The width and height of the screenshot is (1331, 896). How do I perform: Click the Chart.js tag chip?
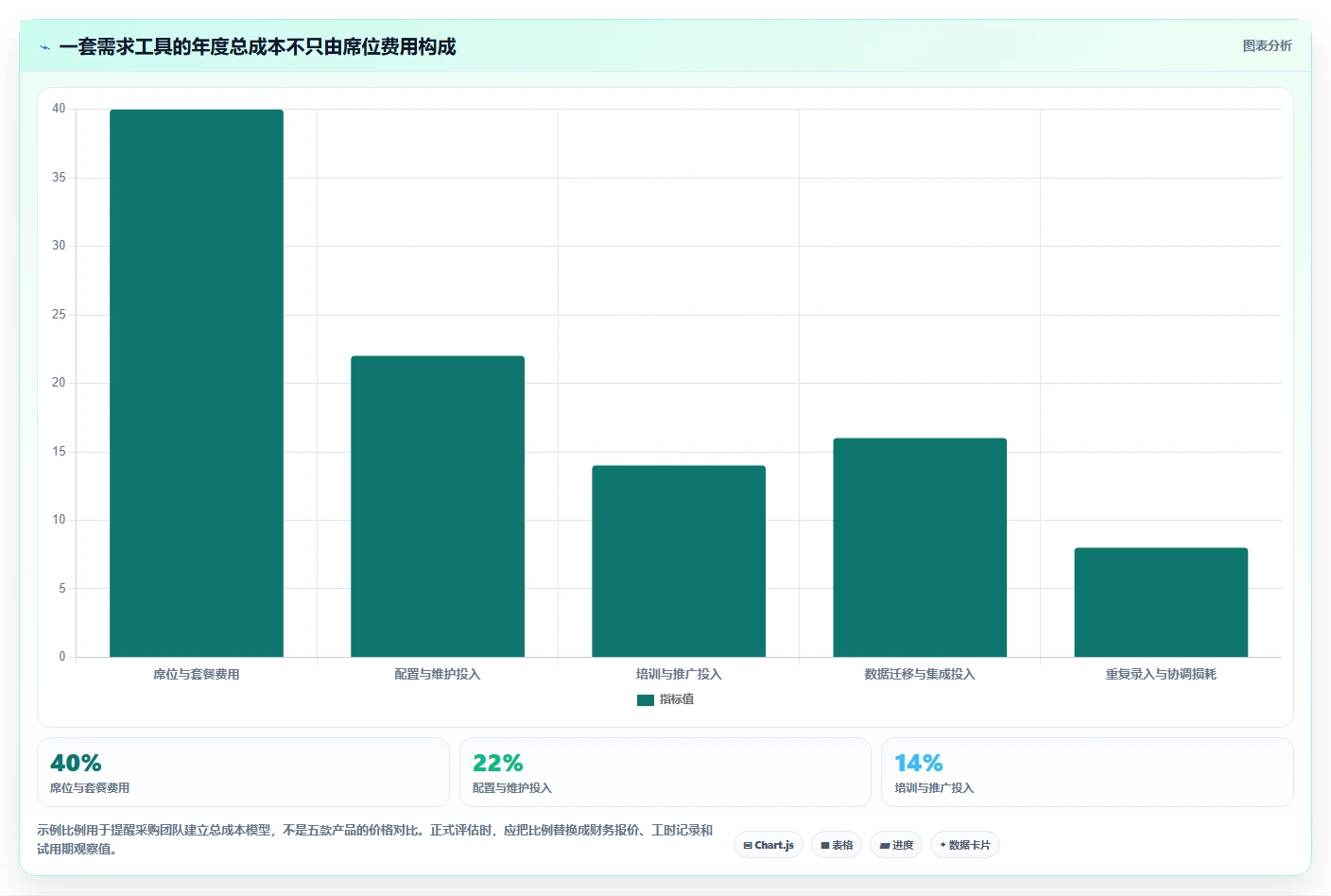click(x=769, y=845)
